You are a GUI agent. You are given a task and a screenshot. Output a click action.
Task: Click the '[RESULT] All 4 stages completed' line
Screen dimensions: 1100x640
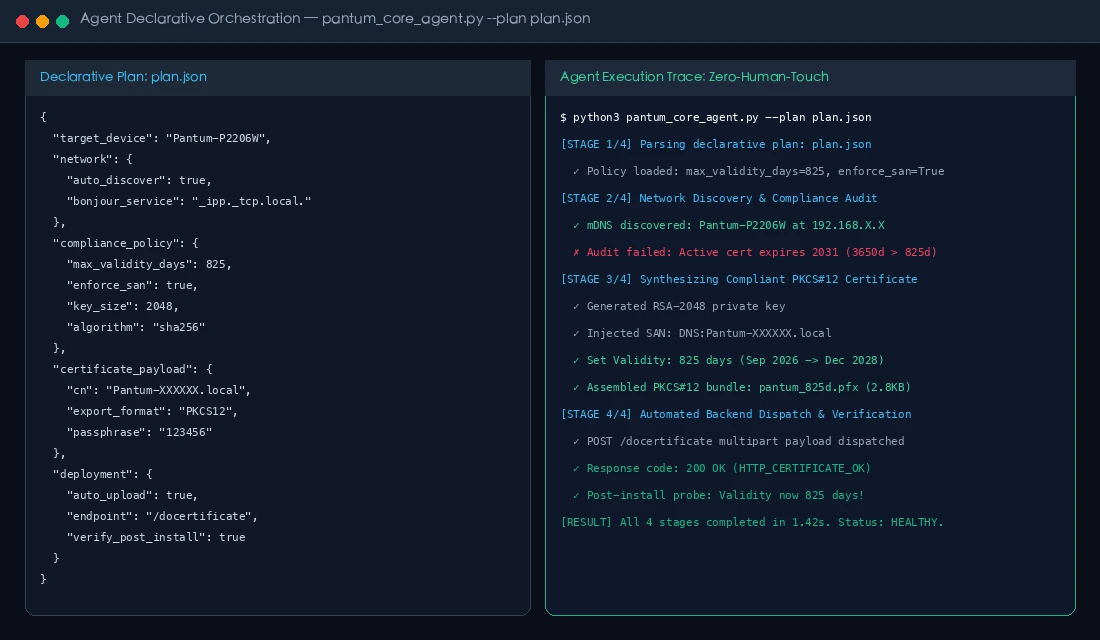(x=752, y=523)
